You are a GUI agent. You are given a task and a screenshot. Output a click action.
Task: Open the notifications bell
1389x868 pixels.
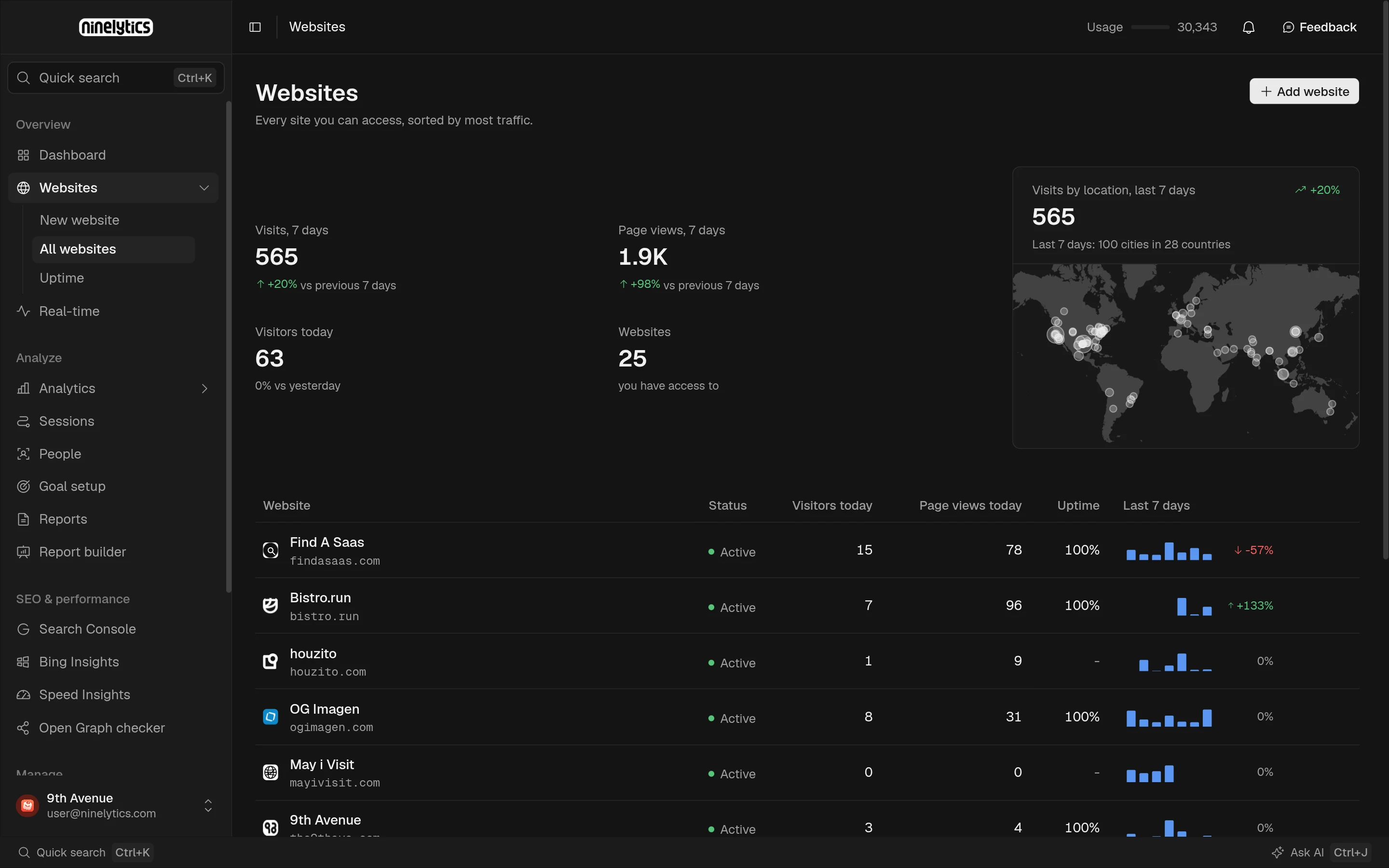point(1248,27)
